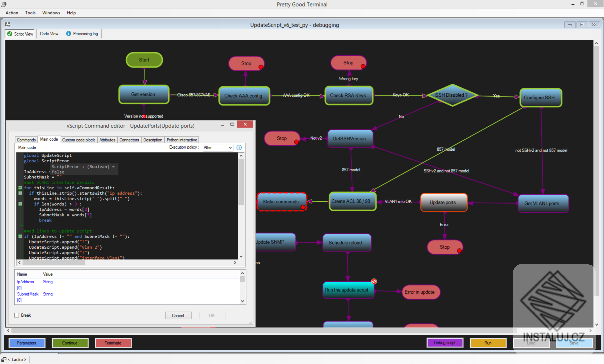Click the Labs tab in the bottom bar
Image resolution: width=604 pixels, height=364 pixels.
tap(15, 359)
